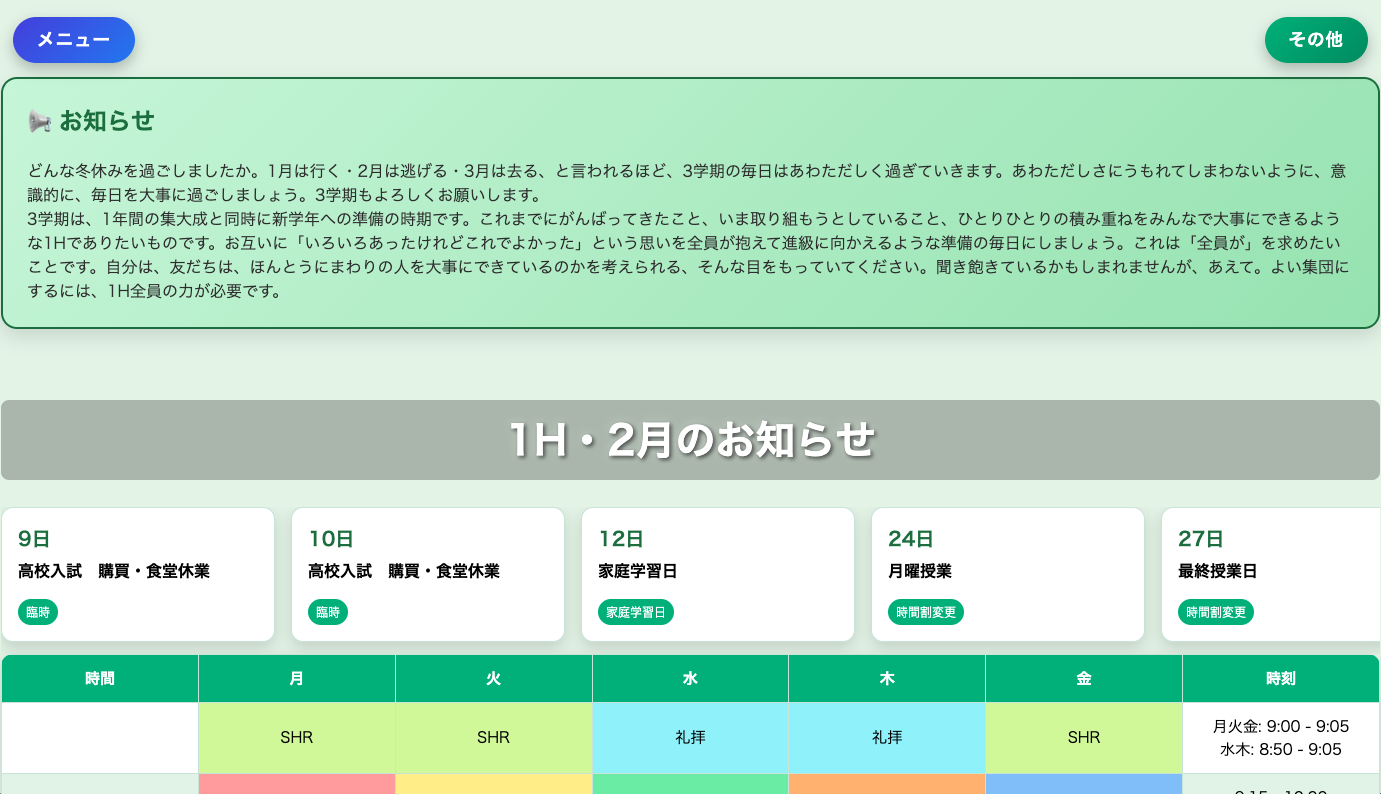Screen dimensions: 1381x794
Task: Click the 時刻 column showing 9:00 - 9:05
Action: [1282, 737]
